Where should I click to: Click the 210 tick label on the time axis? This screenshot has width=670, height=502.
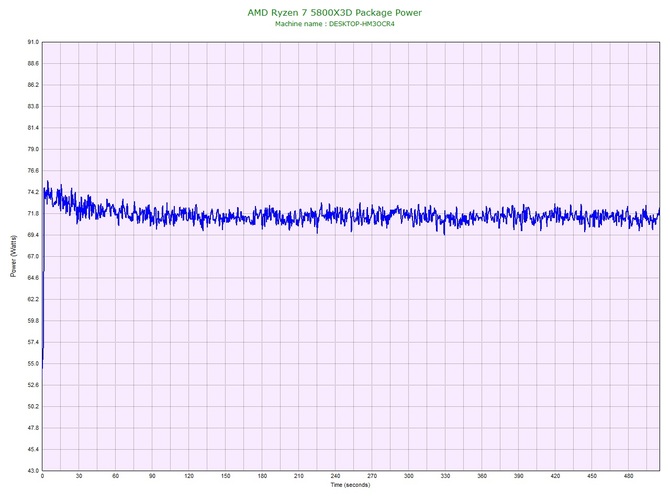click(299, 476)
